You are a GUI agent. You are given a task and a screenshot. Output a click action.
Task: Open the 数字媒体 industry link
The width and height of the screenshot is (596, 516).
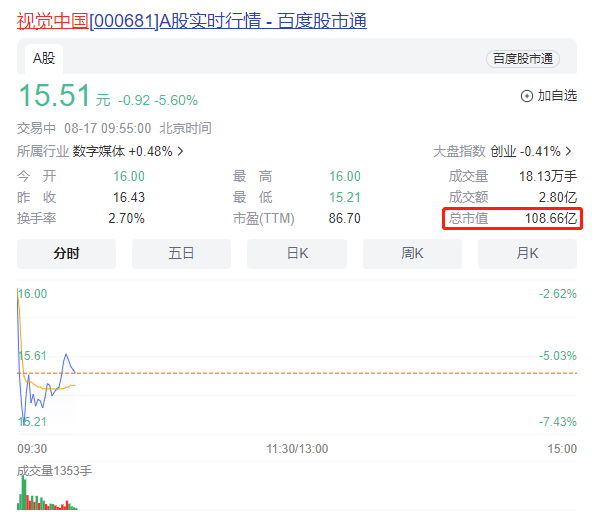point(98,151)
